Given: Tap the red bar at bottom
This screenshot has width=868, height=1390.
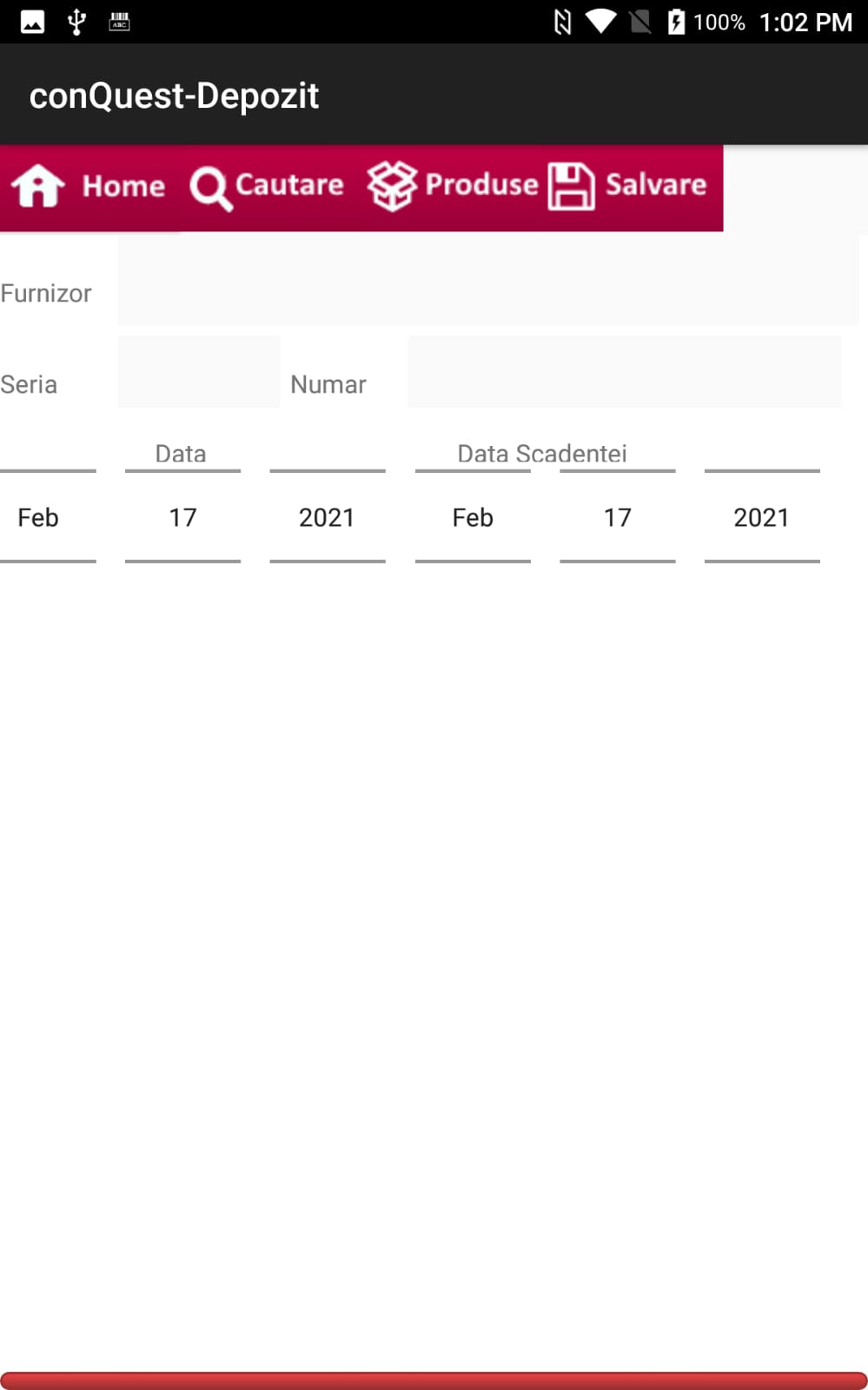Looking at the screenshot, I should tap(434, 1380).
